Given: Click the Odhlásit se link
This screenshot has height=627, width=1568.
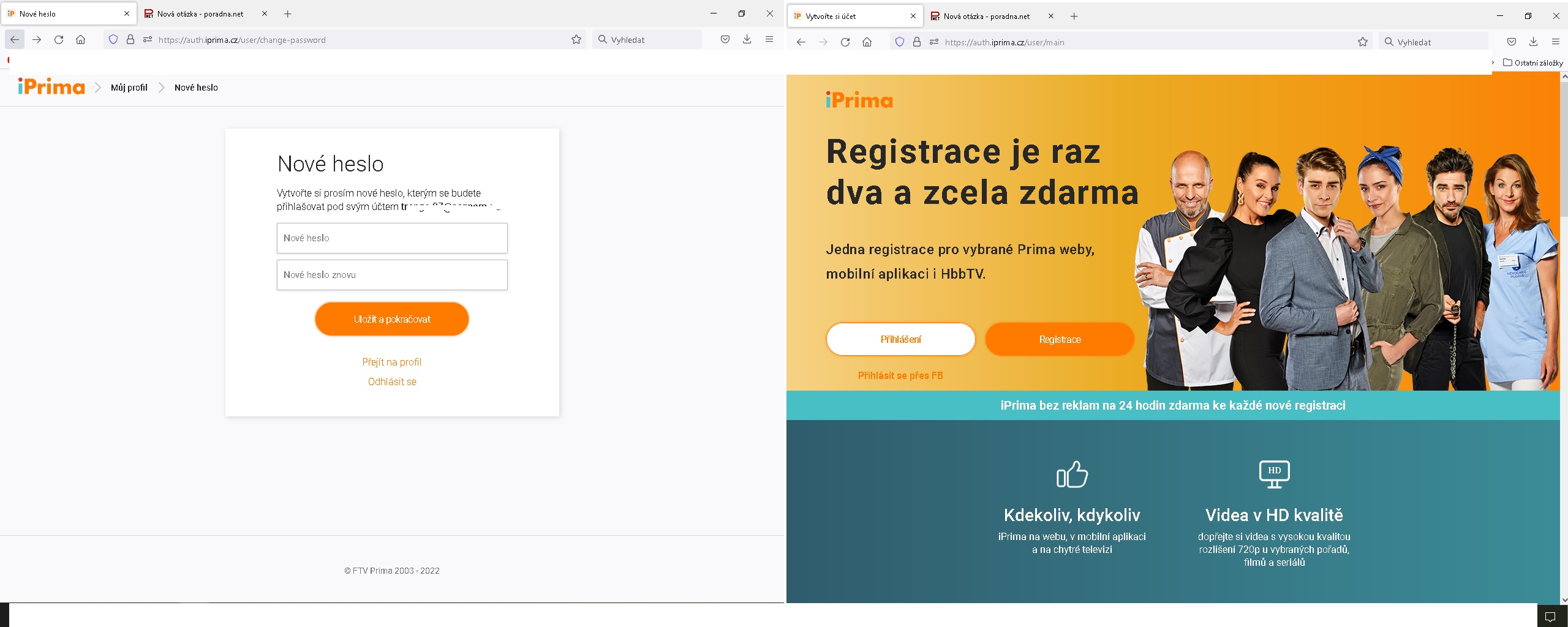Looking at the screenshot, I should point(392,381).
